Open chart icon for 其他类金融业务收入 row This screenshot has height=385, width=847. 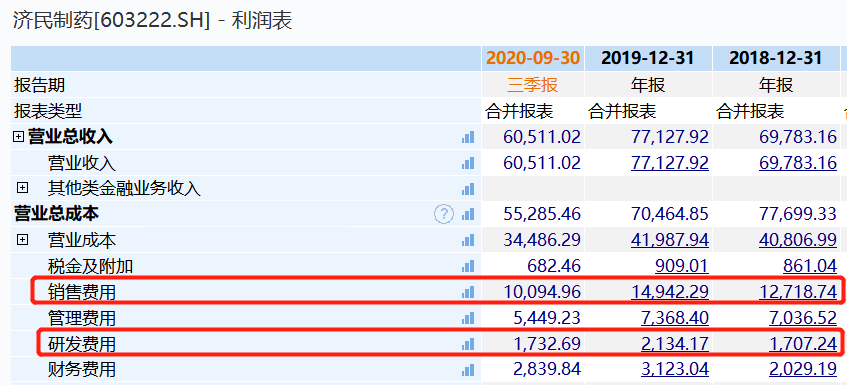pyautogui.click(x=468, y=188)
